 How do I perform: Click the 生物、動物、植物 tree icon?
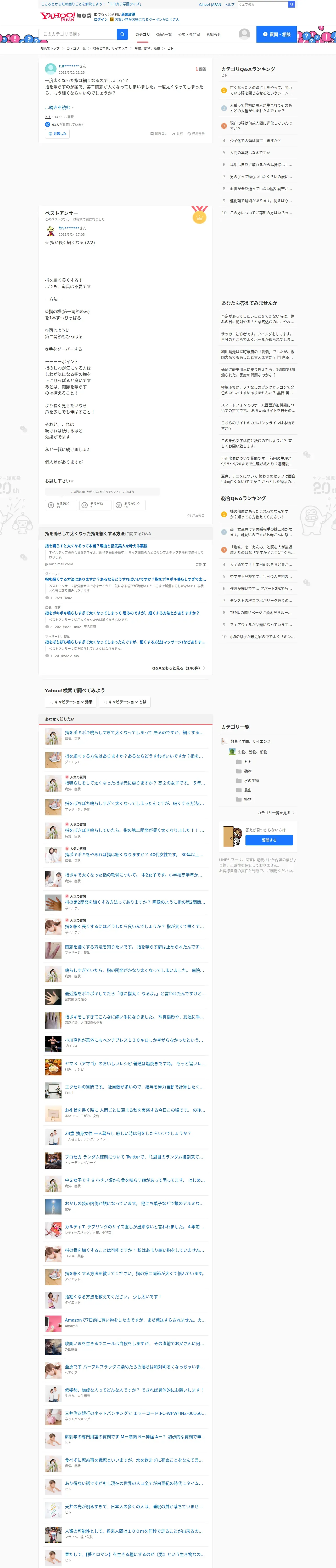[x=232, y=752]
